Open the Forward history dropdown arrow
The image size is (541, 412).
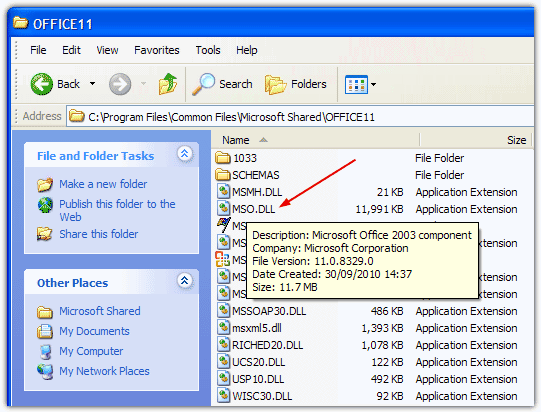(x=144, y=84)
